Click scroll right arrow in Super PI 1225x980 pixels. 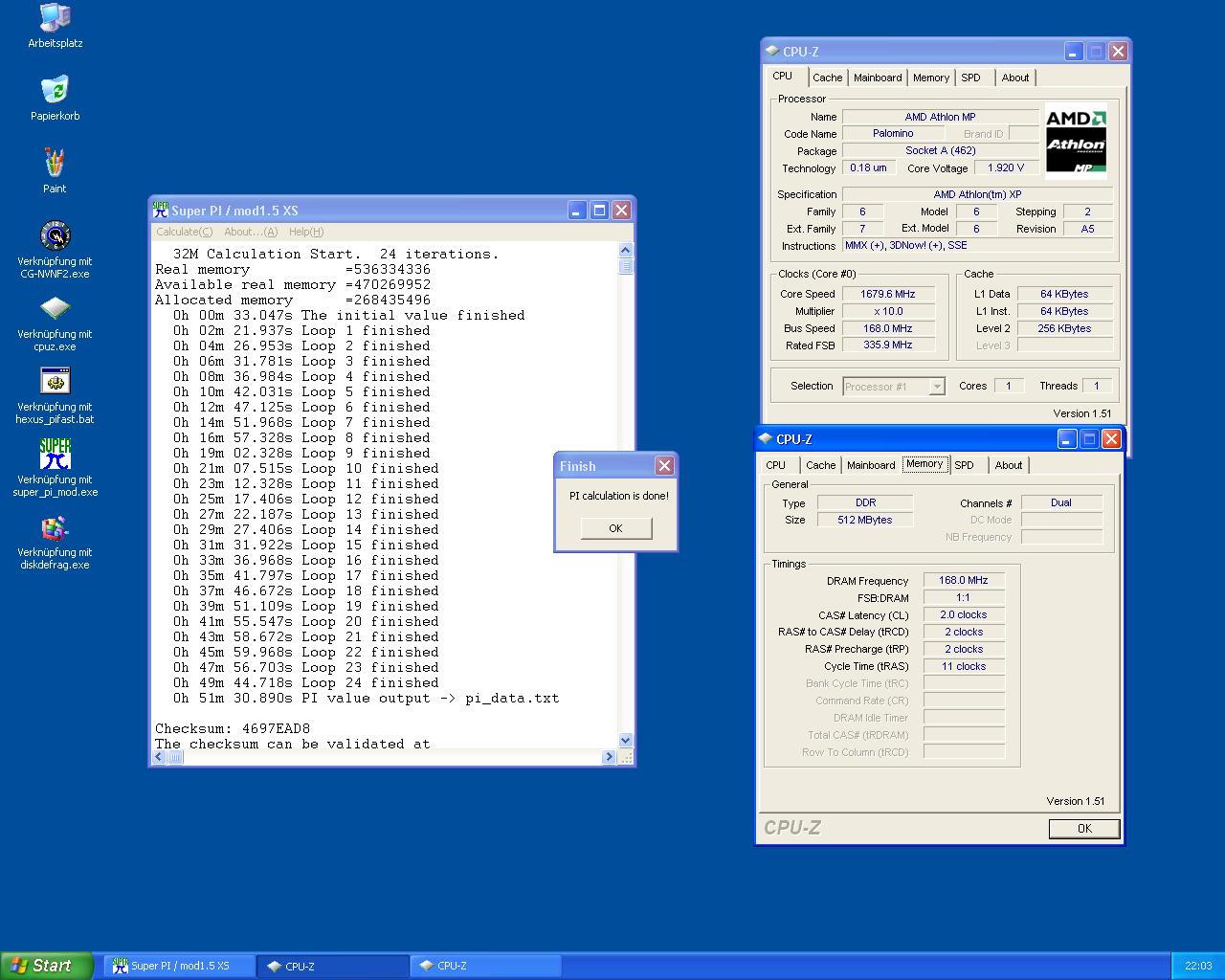tap(609, 757)
